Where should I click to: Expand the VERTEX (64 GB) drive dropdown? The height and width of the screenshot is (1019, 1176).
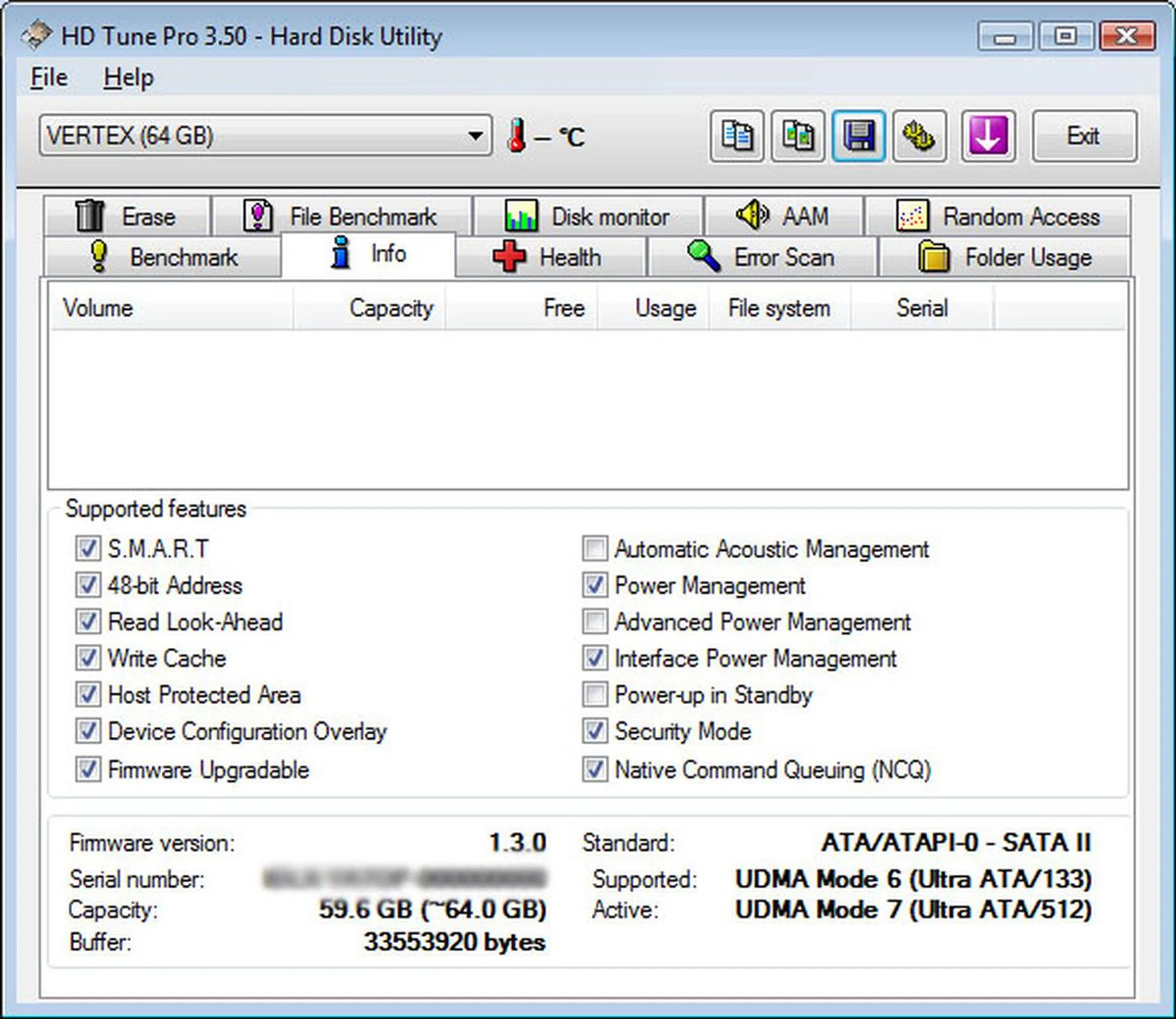tap(475, 135)
